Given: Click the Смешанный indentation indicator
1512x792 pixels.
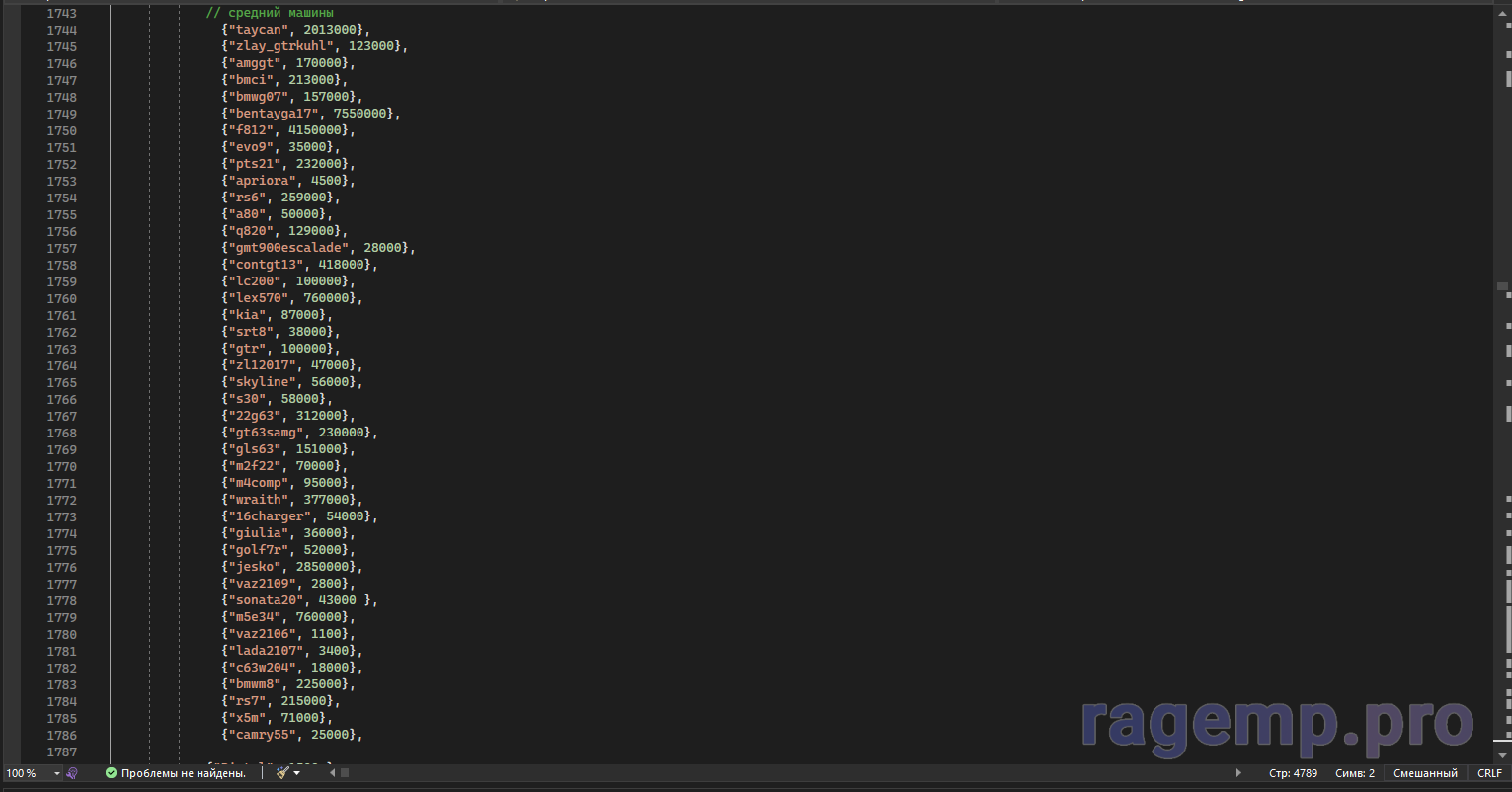Looking at the screenshot, I should pyautogui.click(x=1425, y=773).
